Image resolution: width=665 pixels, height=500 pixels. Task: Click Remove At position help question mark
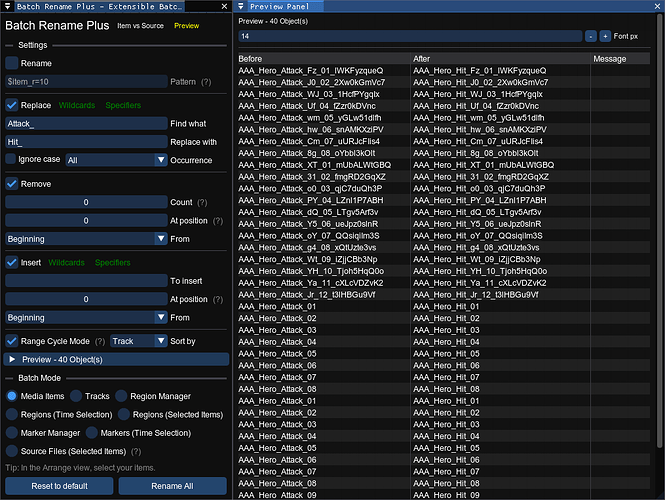(x=218, y=221)
